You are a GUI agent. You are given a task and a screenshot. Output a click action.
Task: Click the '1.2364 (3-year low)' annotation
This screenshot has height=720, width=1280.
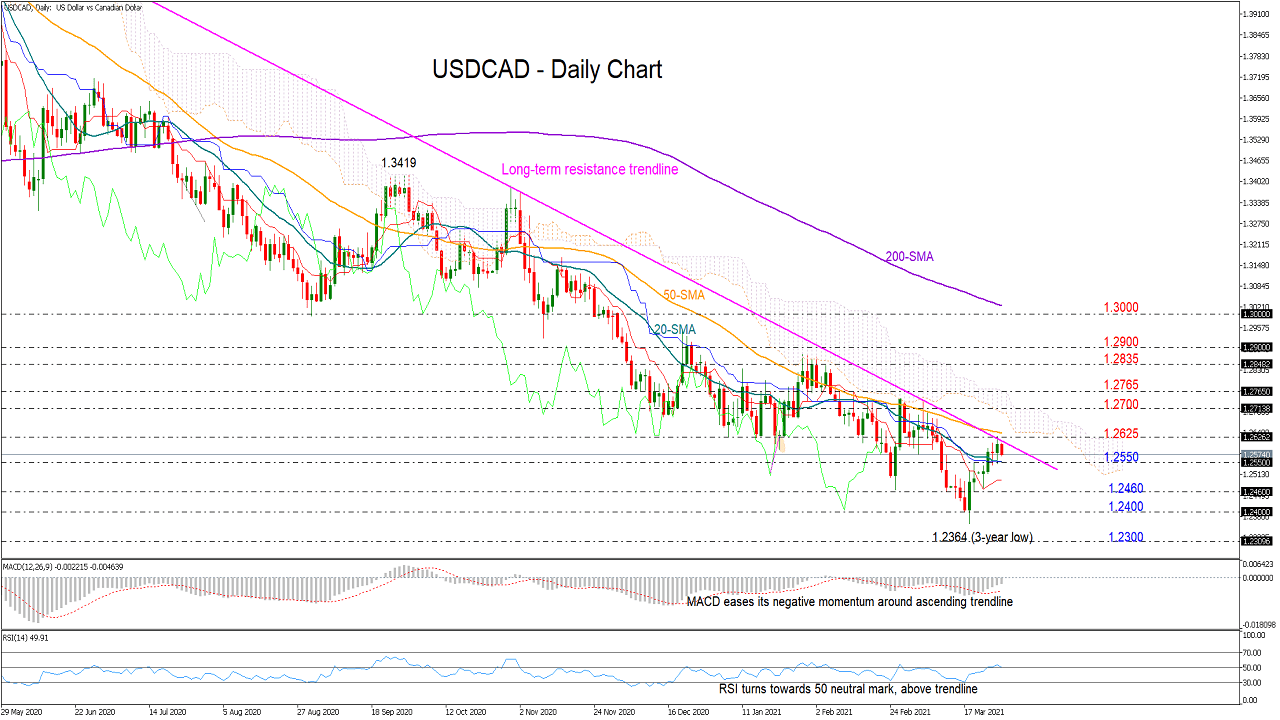click(x=981, y=537)
